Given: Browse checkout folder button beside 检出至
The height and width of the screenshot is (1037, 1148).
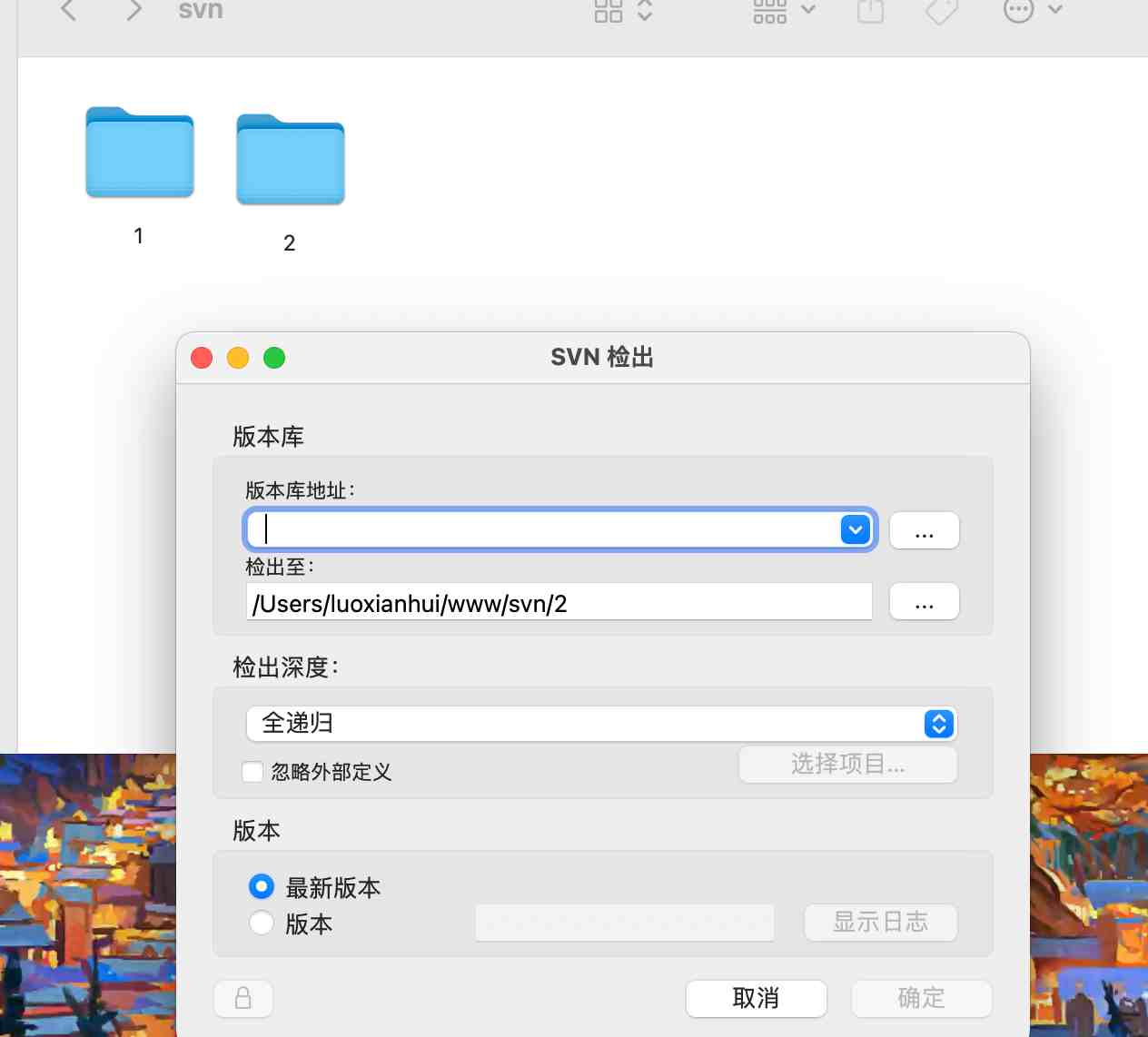Looking at the screenshot, I should [924, 601].
